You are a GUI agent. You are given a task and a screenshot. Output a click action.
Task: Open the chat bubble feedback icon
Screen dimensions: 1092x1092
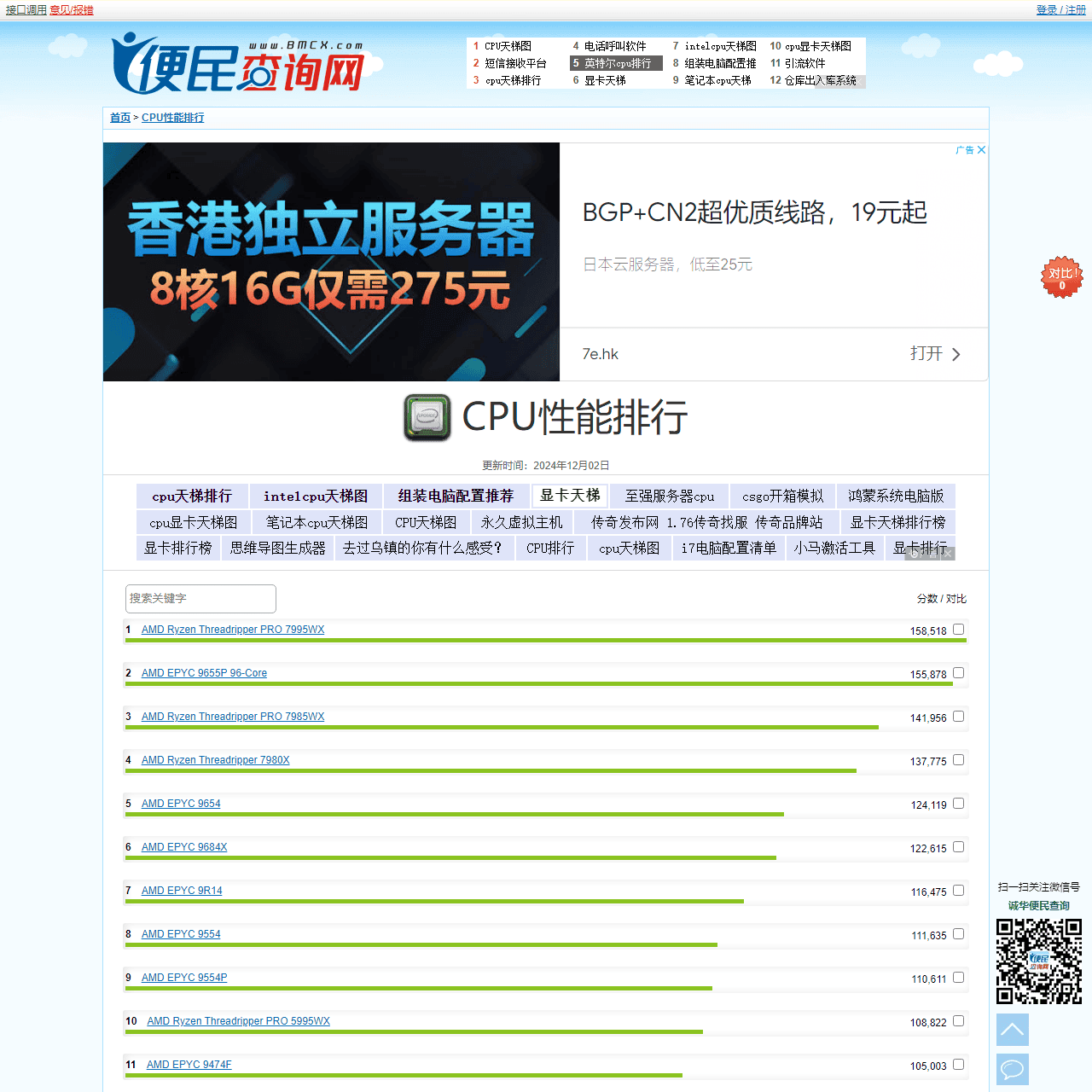pyautogui.click(x=1012, y=1069)
